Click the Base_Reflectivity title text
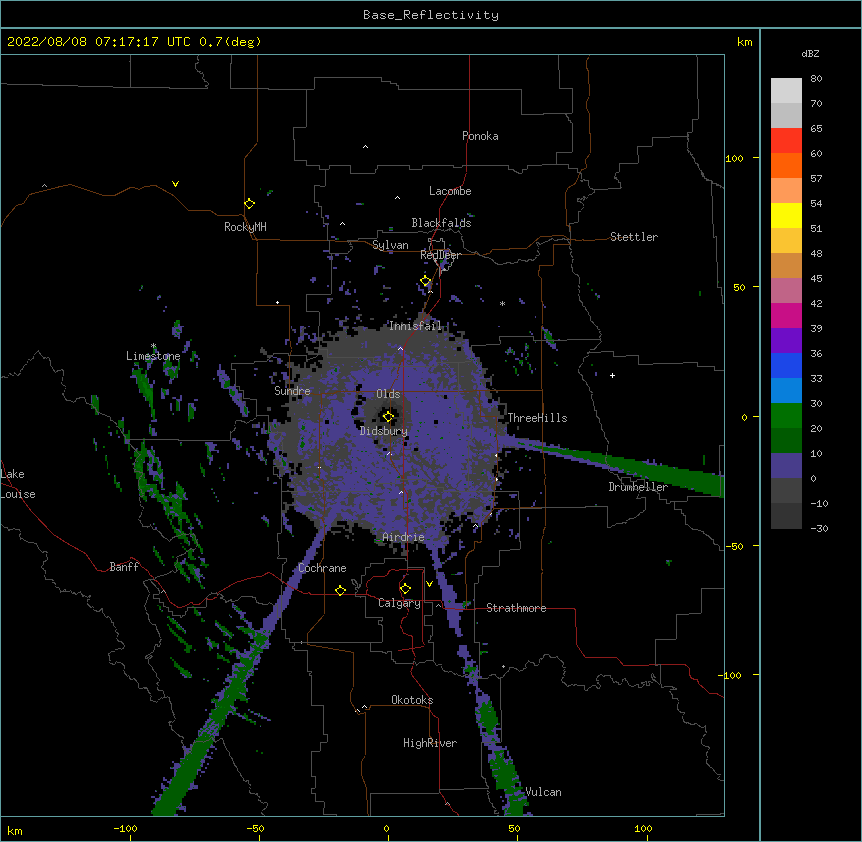Screen dimensions: 862x842 tap(431, 15)
